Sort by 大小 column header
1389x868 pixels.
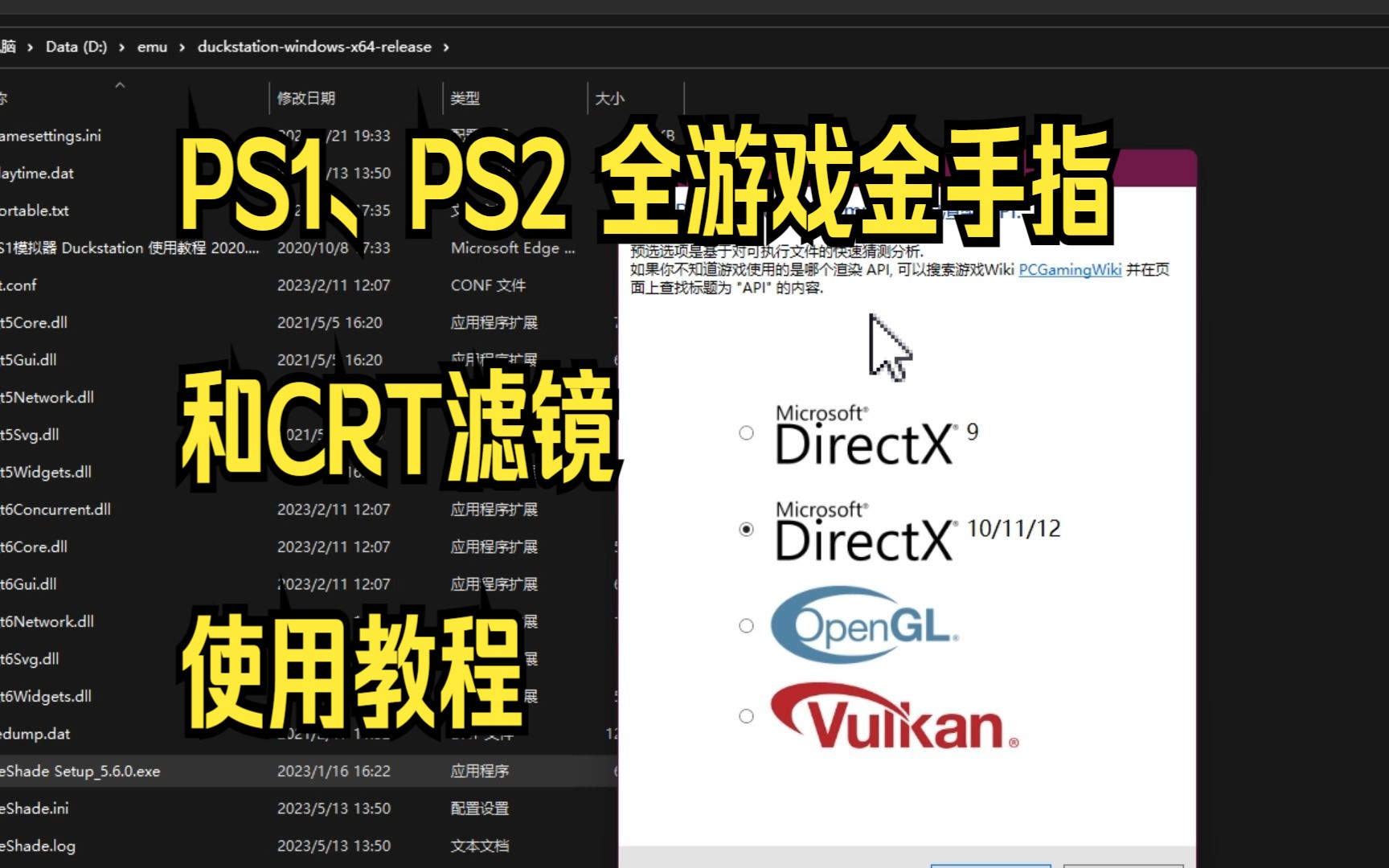click(x=609, y=98)
